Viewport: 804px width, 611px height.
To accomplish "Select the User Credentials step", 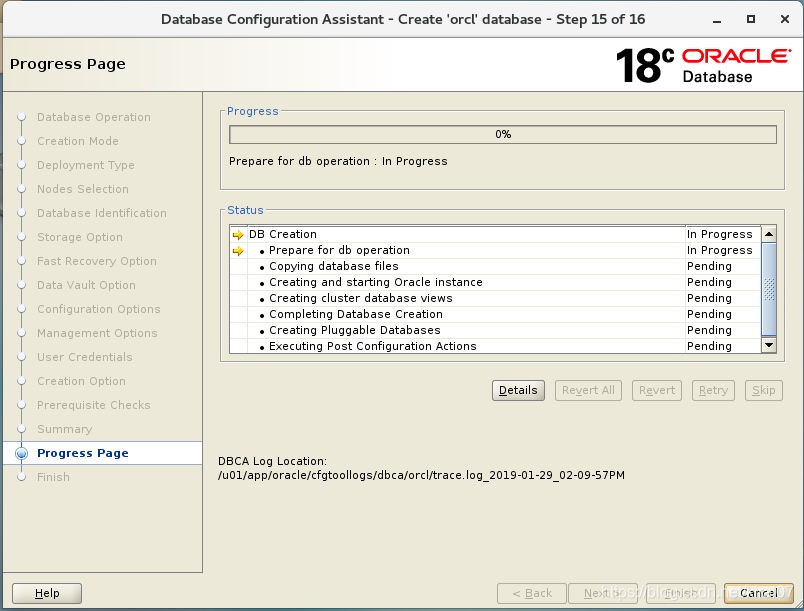I will [85, 357].
